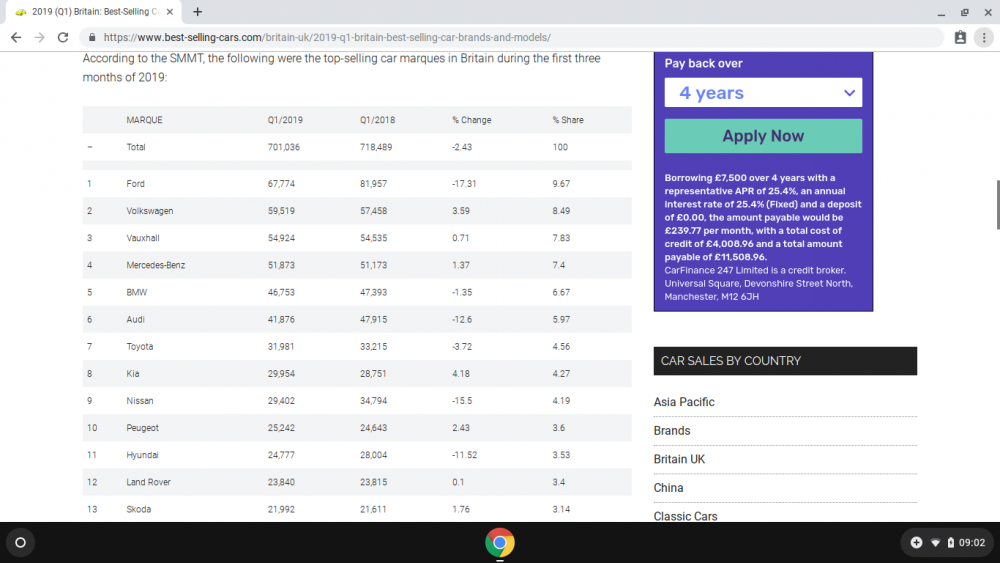
Task: Select the Nissan marque cell
Action: tap(140, 401)
